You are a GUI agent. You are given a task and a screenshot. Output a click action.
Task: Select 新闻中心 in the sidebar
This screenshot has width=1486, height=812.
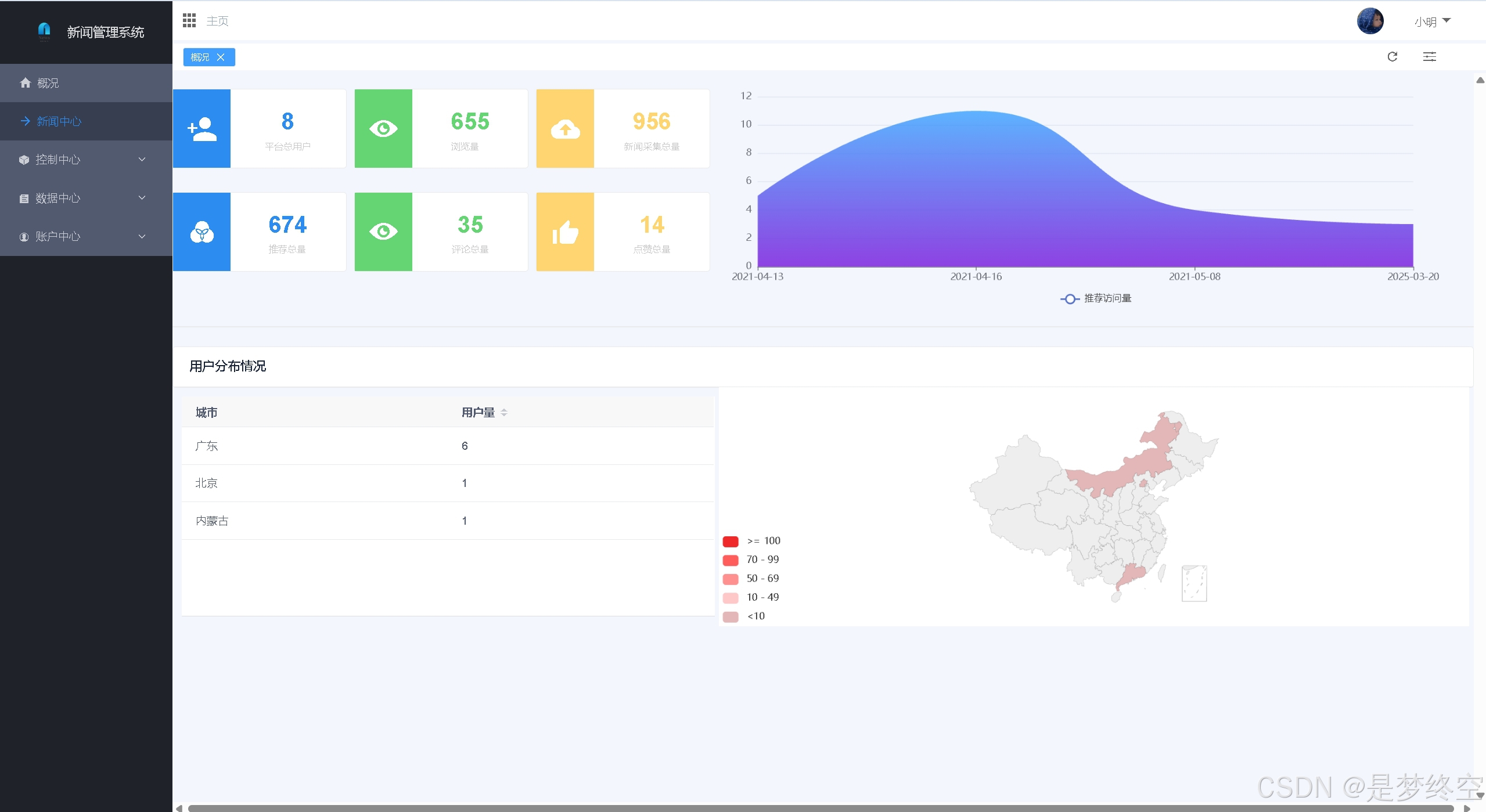coord(59,121)
